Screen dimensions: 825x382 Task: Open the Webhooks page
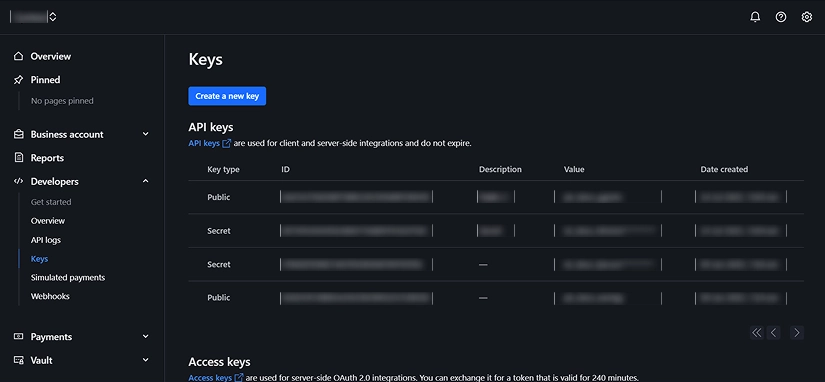pyautogui.click(x=50, y=296)
